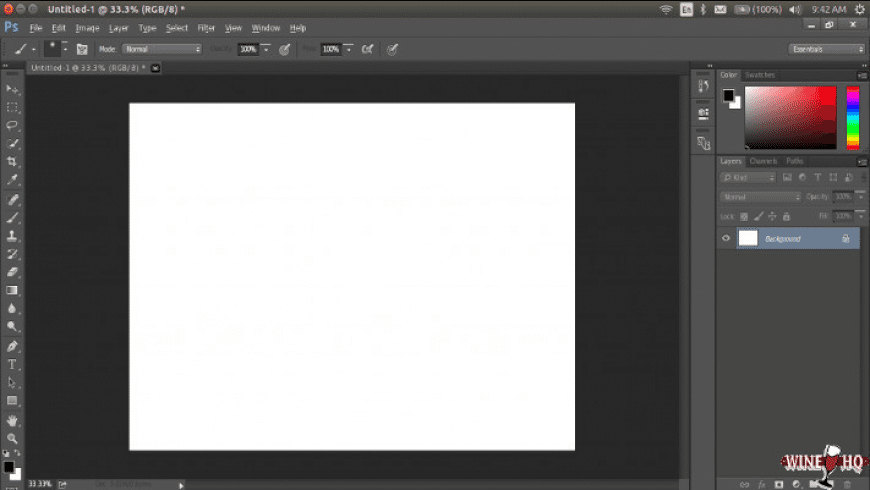This screenshot has height=490, width=870.
Task: Toggle lock position in Layers panel
Action: [773, 216]
